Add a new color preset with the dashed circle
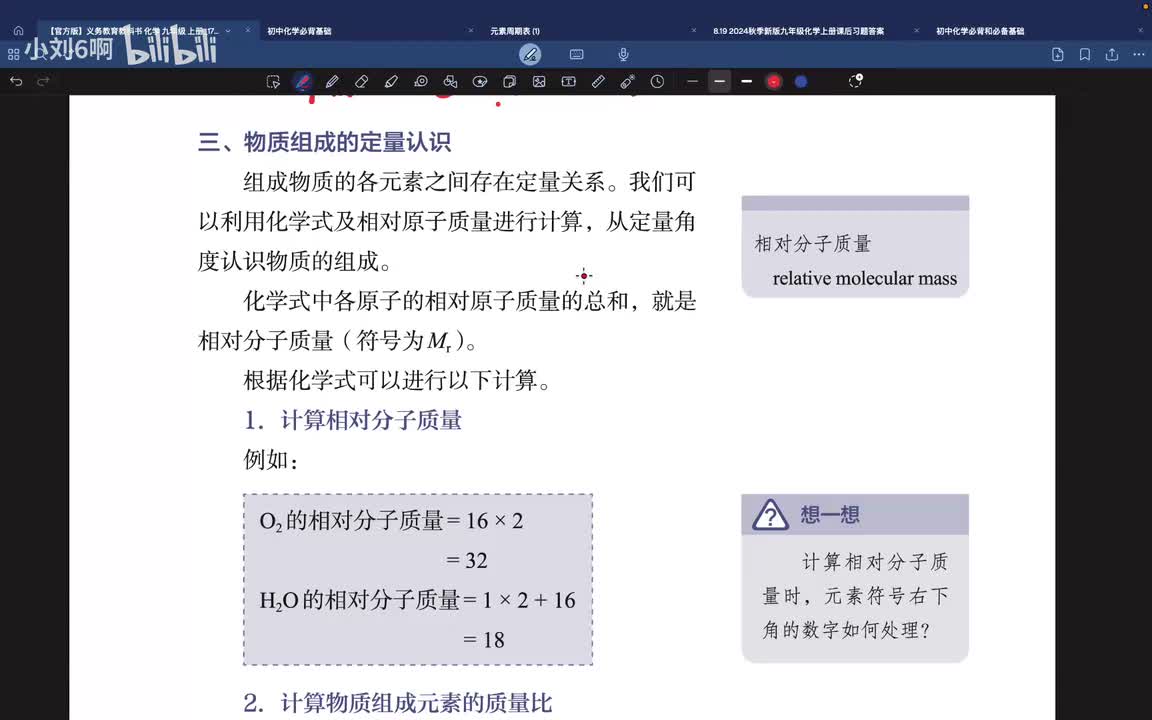This screenshot has height=720, width=1152. coord(855,81)
